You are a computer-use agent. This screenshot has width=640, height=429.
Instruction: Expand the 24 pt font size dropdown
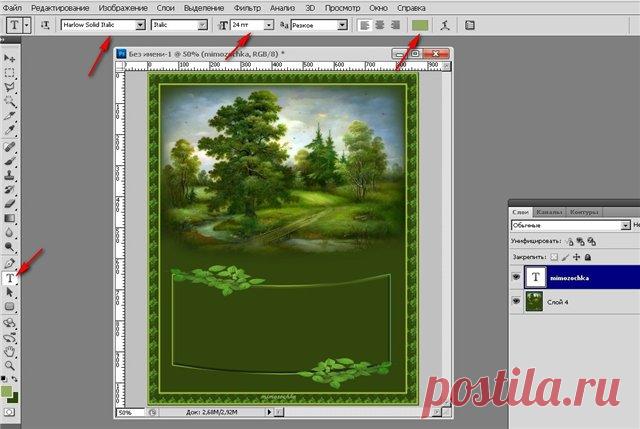coord(268,25)
